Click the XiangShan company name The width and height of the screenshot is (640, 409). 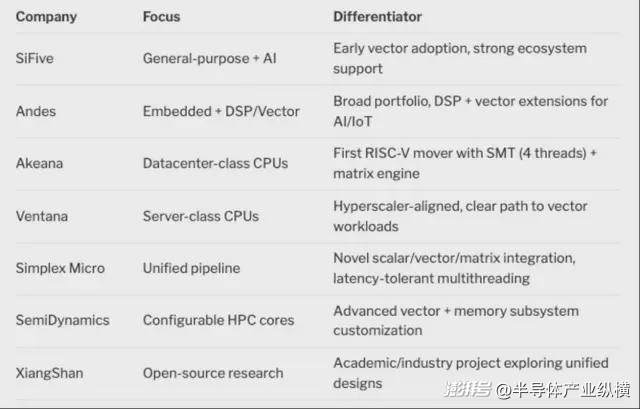tap(51, 373)
